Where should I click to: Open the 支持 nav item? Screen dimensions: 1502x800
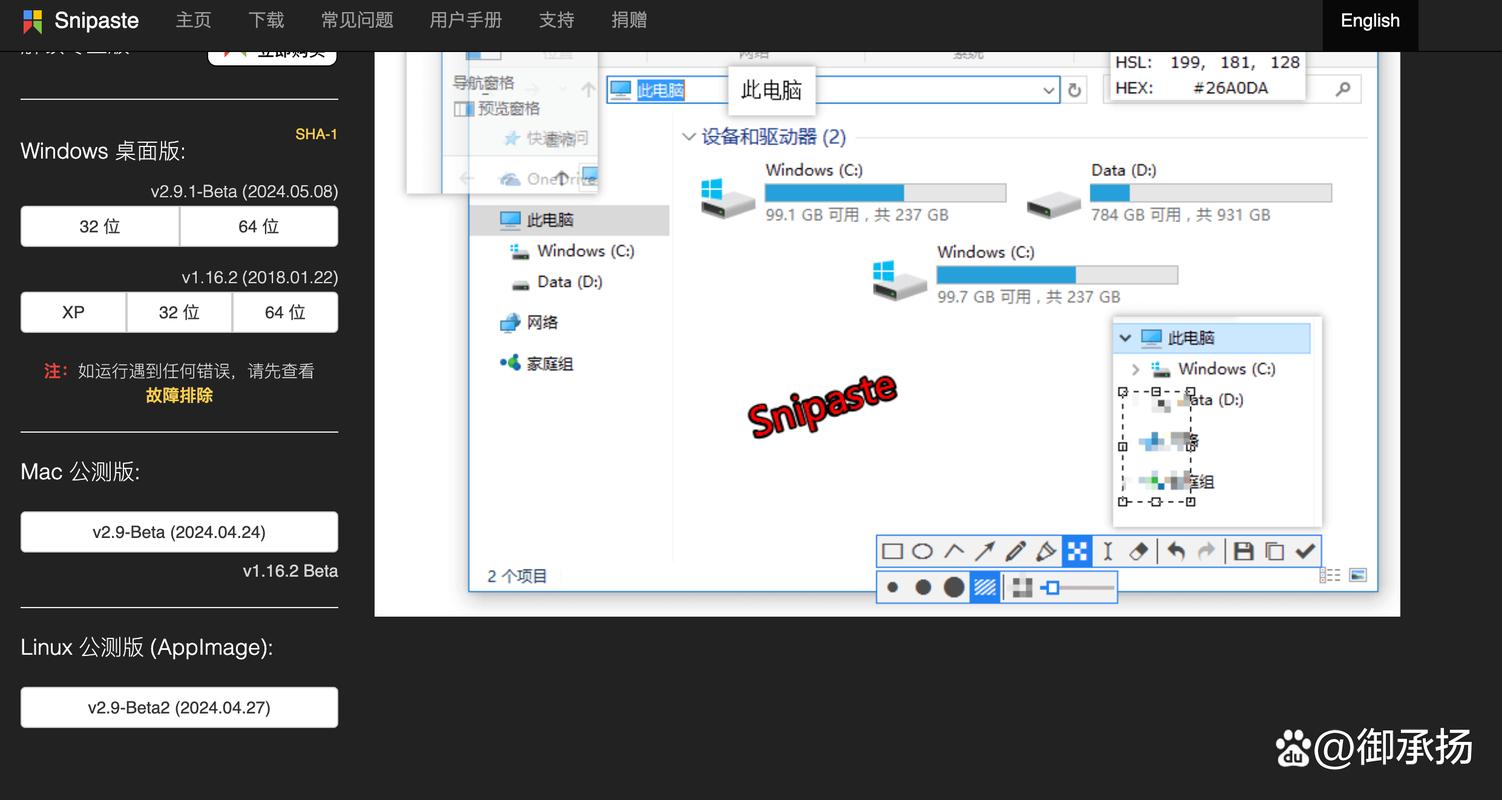[x=557, y=20]
